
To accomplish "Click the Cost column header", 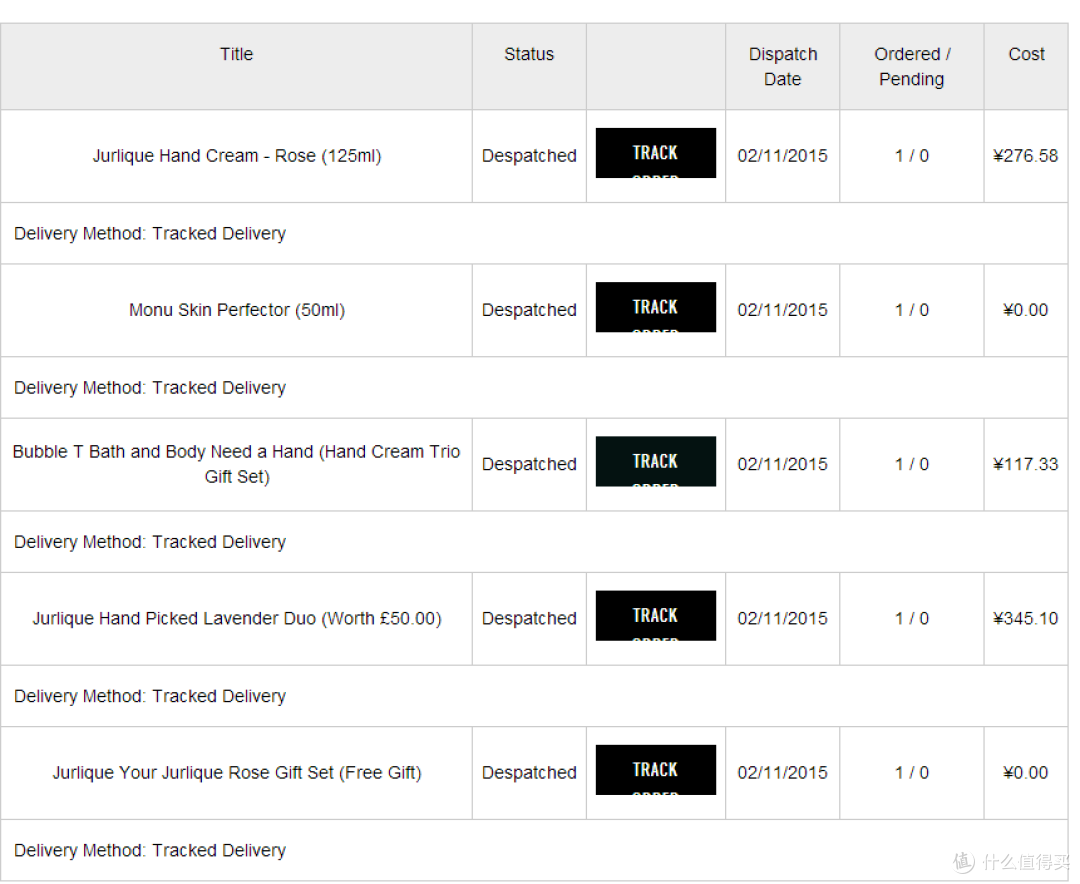I will (1026, 54).
